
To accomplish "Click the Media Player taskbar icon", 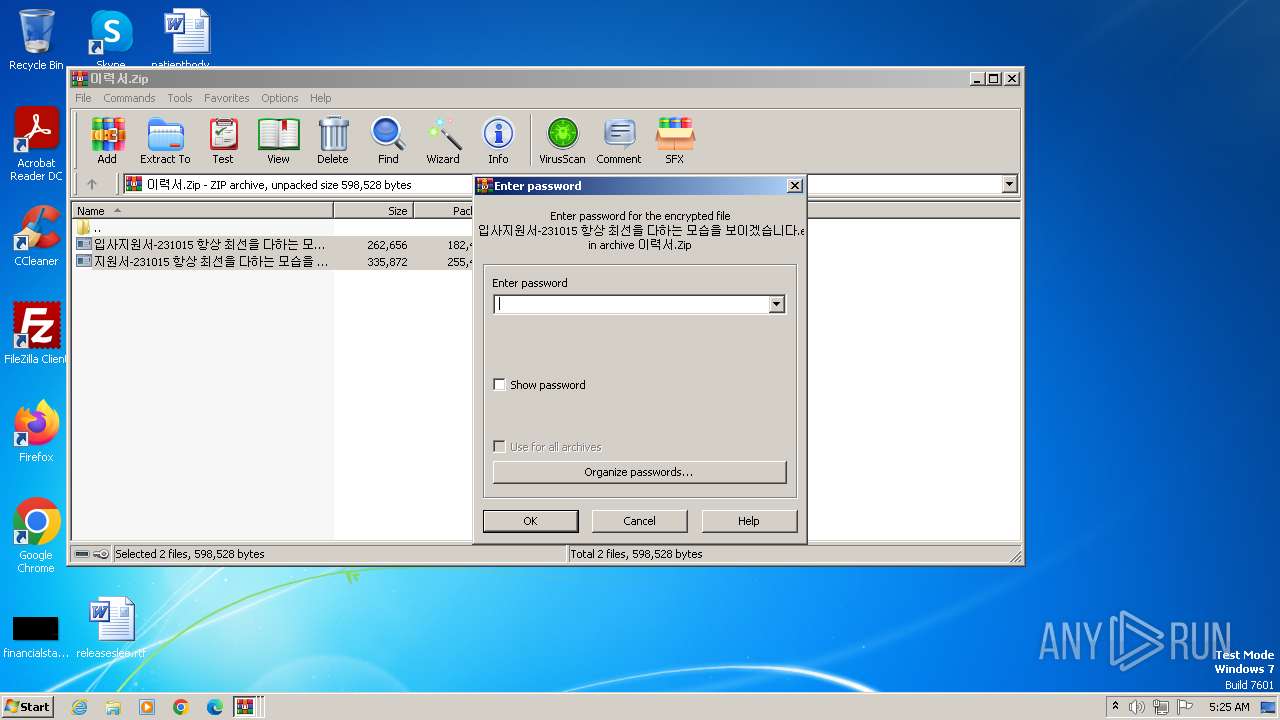I will coord(147,707).
